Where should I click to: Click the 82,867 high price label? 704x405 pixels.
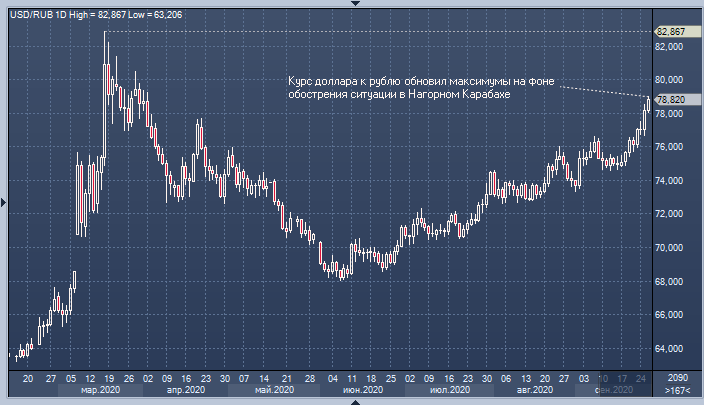click(670, 32)
